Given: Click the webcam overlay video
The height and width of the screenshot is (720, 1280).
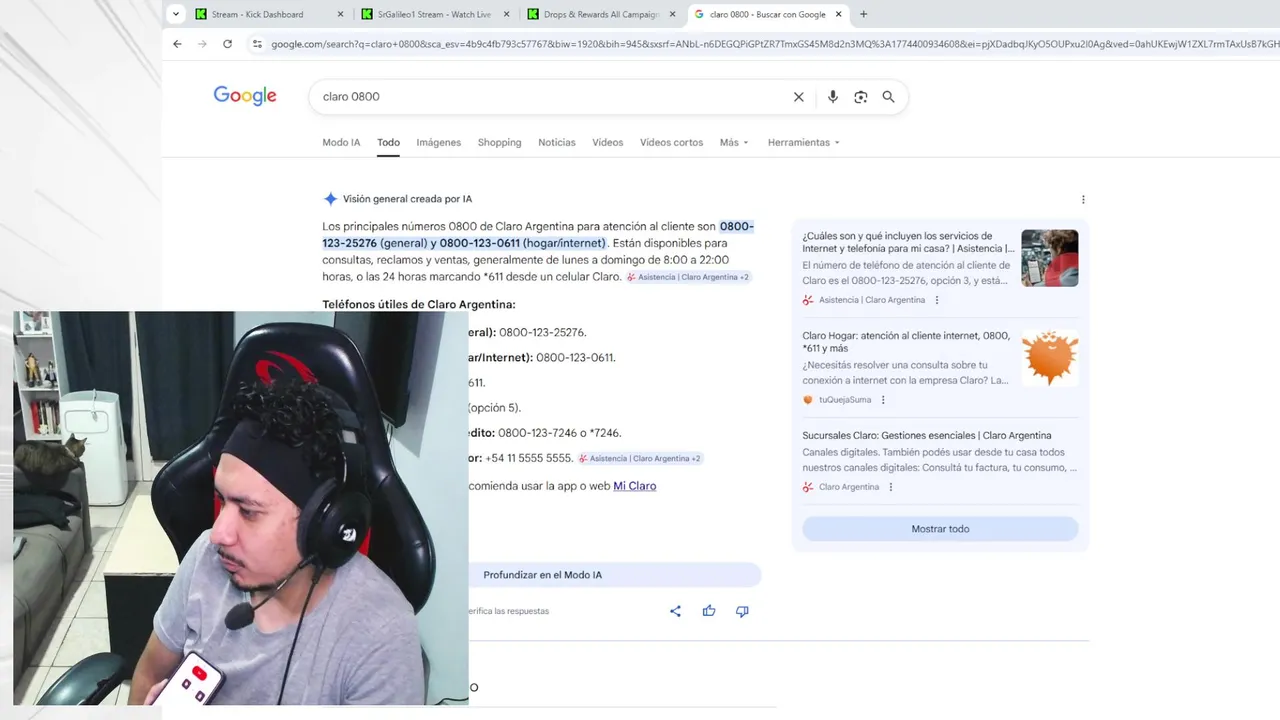Looking at the screenshot, I should pos(240,508).
